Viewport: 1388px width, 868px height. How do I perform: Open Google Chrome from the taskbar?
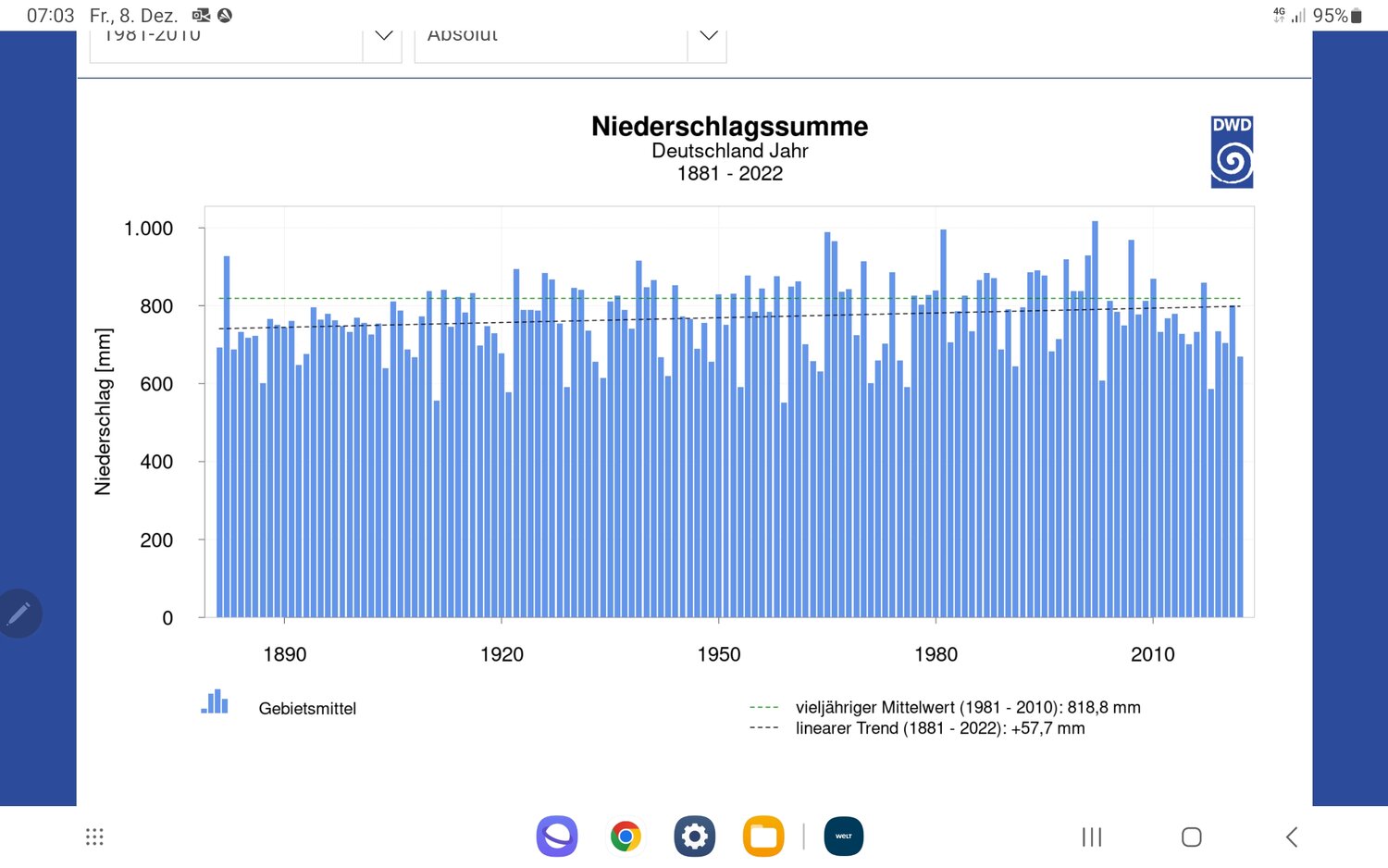[626, 837]
